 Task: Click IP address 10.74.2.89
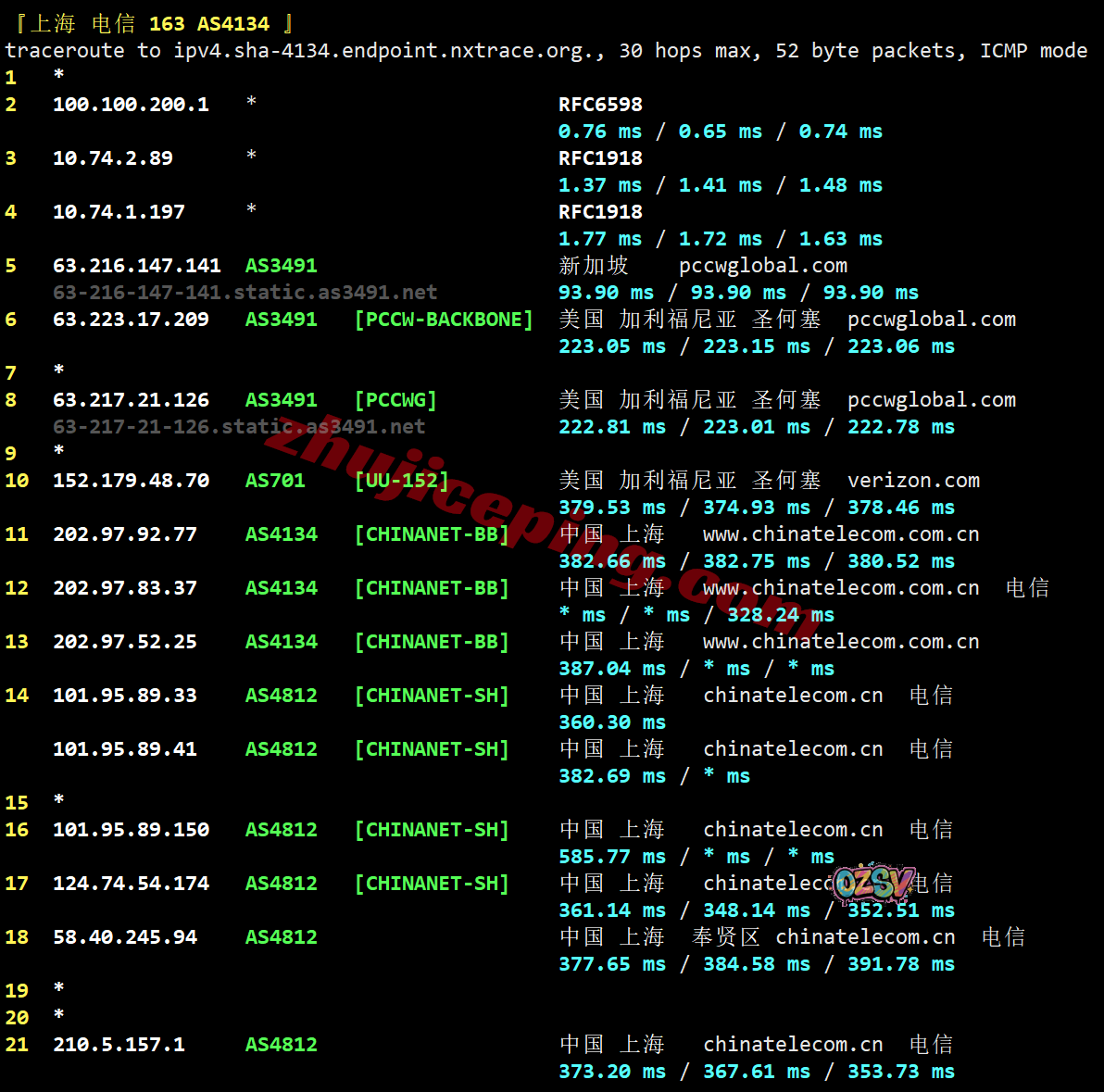click(113, 158)
